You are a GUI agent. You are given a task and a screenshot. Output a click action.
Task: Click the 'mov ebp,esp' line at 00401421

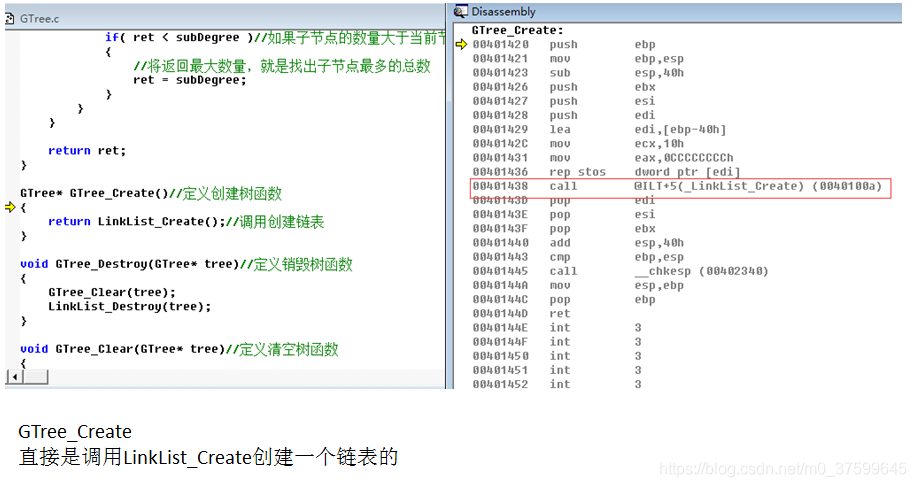[x=578, y=58]
